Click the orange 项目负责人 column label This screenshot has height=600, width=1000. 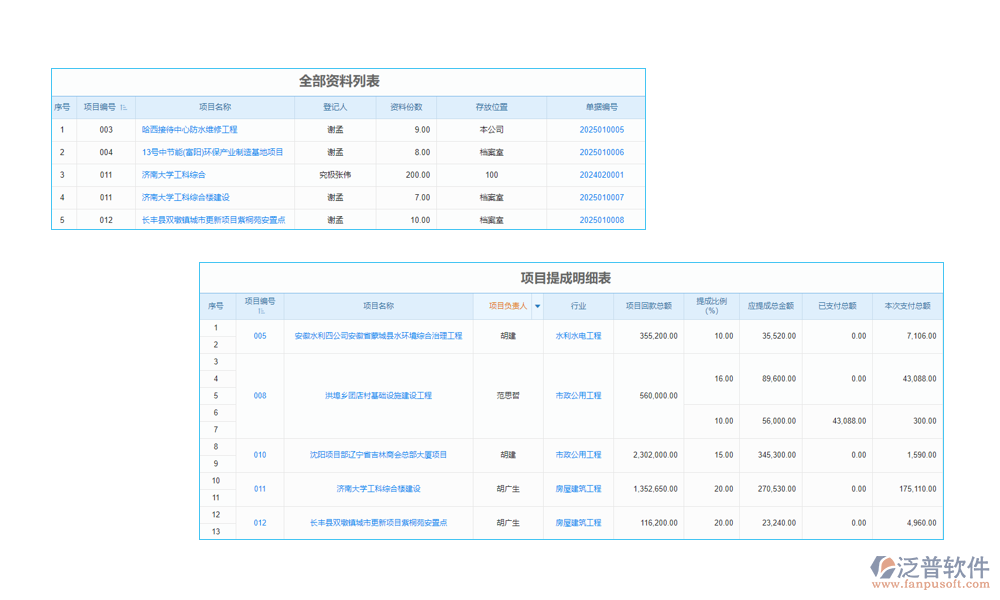(507, 305)
